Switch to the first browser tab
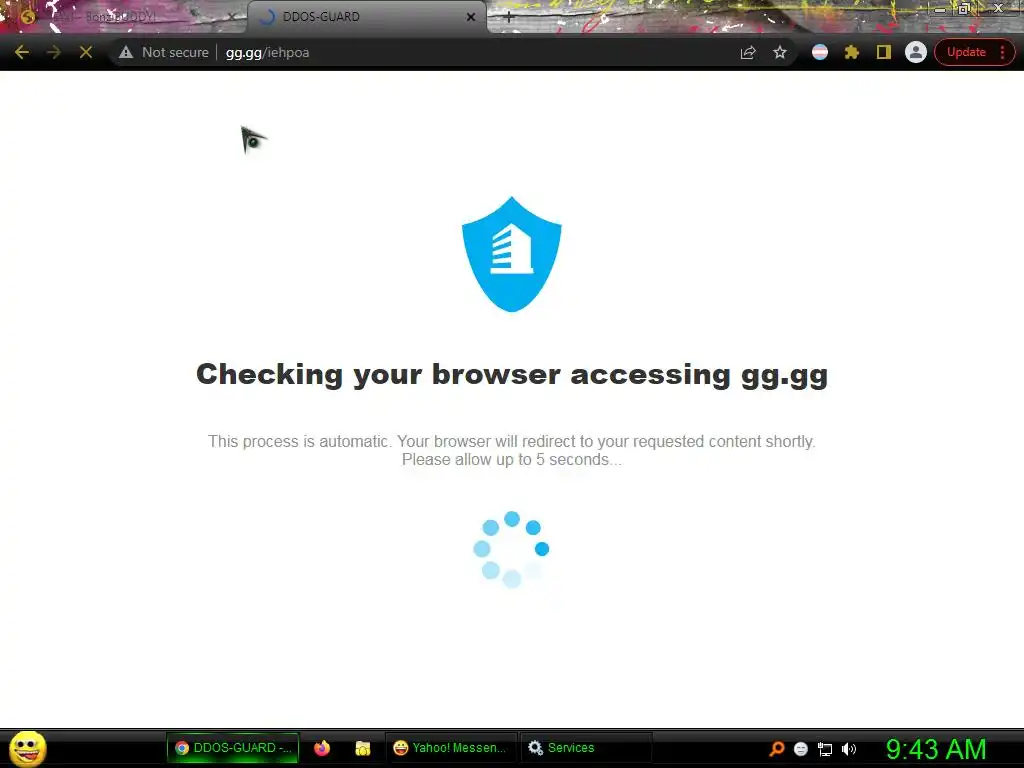Image resolution: width=1024 pixels, height=768 pixels. (x=124, y=17)
